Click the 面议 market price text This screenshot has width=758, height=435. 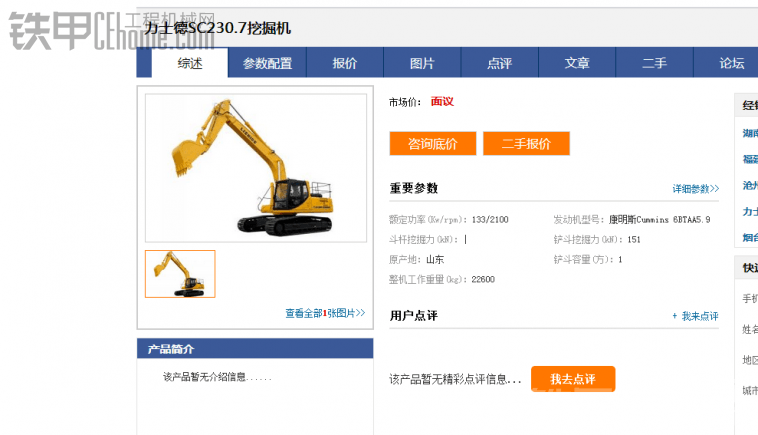tap(442, 102)
